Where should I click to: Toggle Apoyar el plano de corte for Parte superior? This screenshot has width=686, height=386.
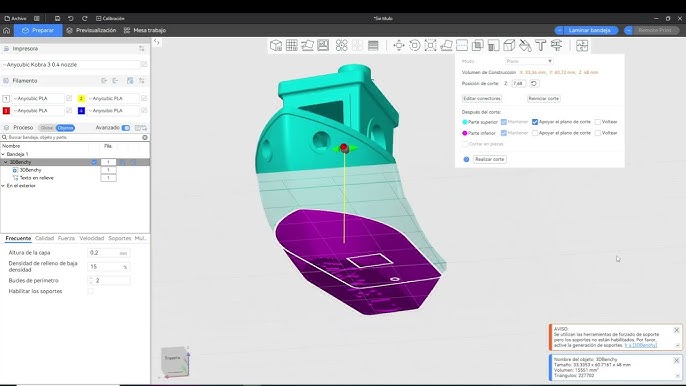[535, 122]
